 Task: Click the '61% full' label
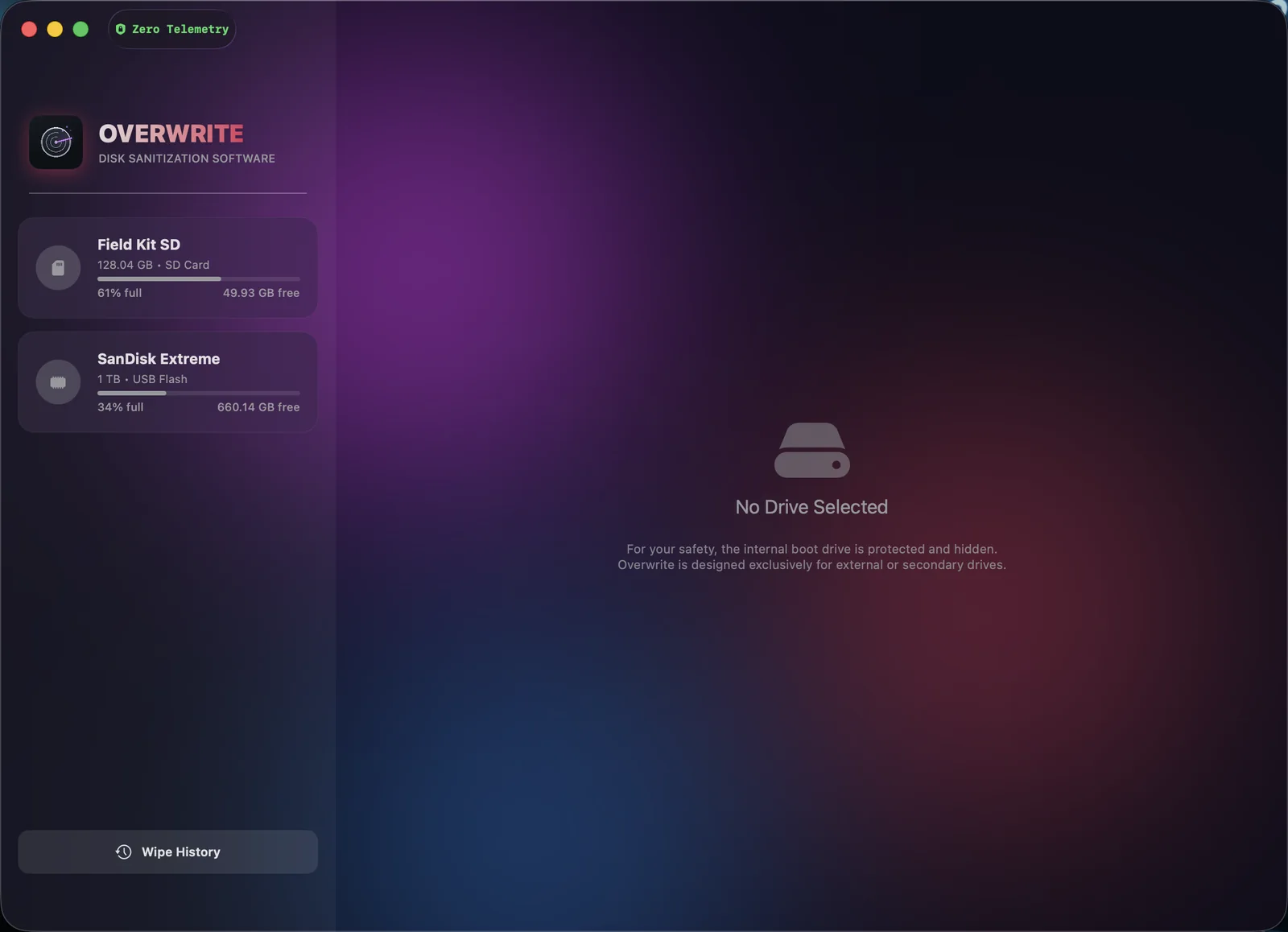[x=119, y=293]
